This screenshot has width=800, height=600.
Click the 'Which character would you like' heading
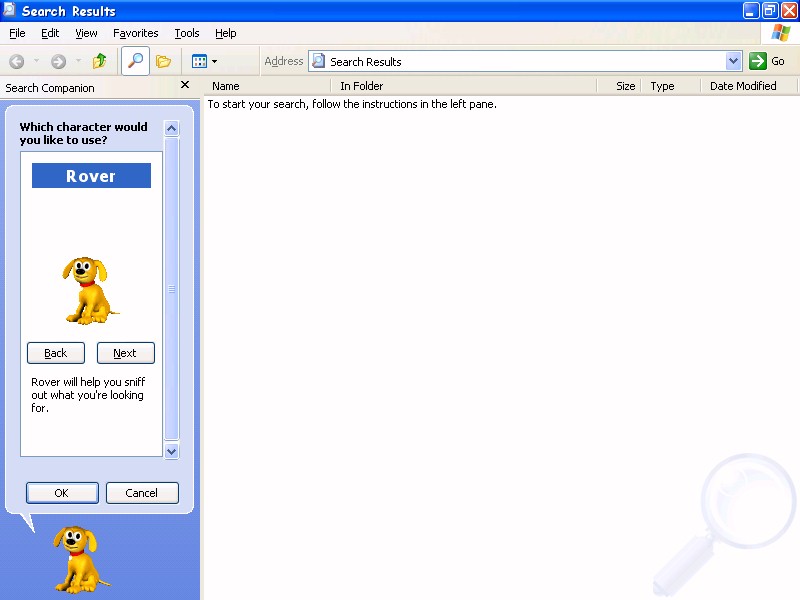(x=83, y=133)
